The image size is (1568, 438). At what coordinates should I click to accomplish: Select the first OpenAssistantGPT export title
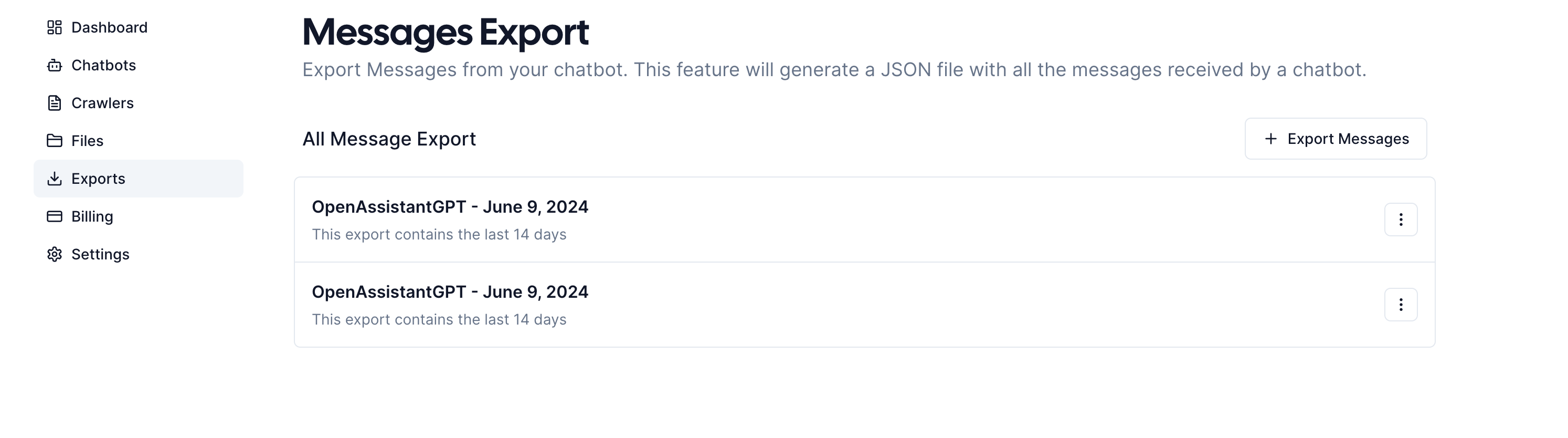click(450, 207)
